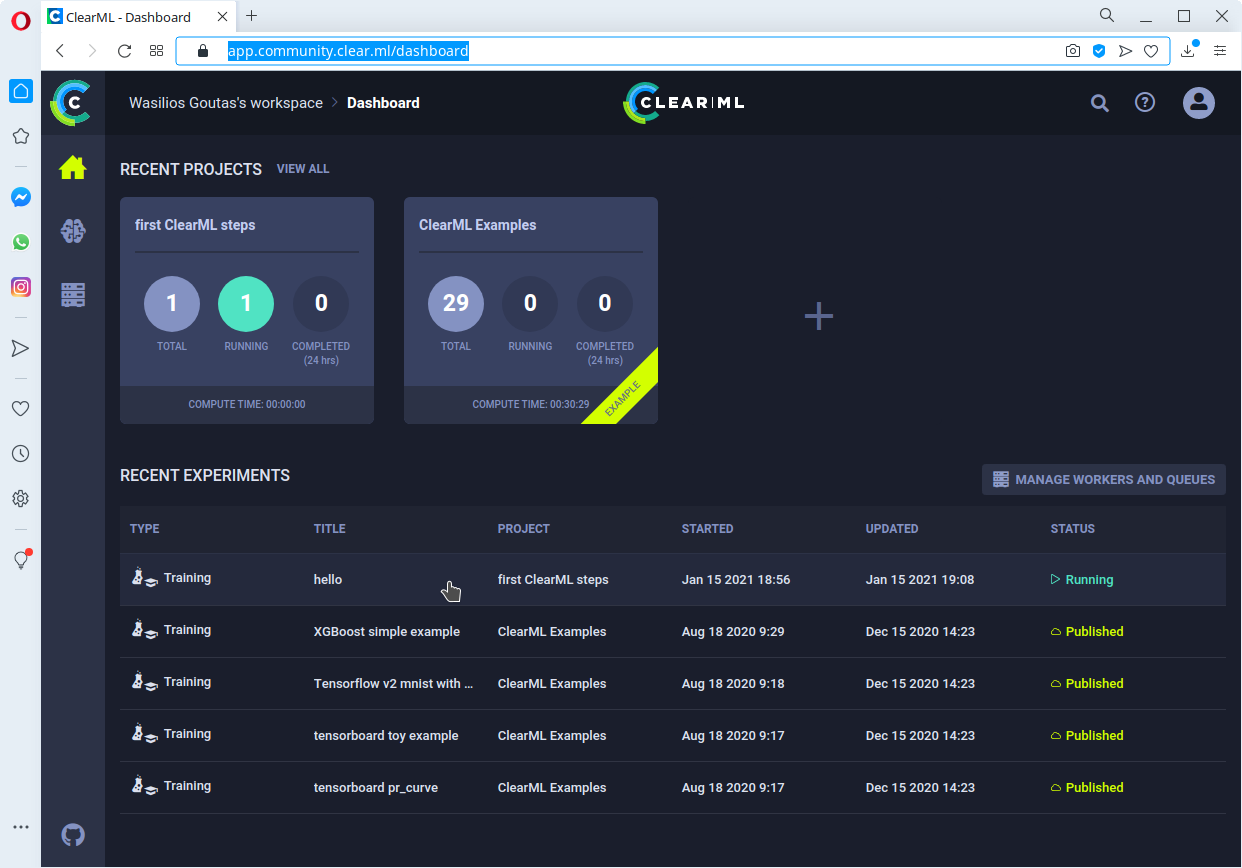Image resolution: width=1242 pixels, height=868 pixels.
Task: Open the Workers and Queues server icon
Action: 72,294
